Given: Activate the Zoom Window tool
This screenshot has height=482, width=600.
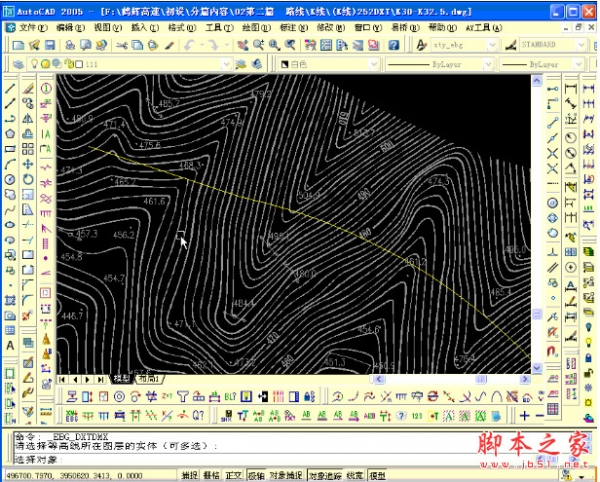Looking at the screenshot, I should (274, 45).
